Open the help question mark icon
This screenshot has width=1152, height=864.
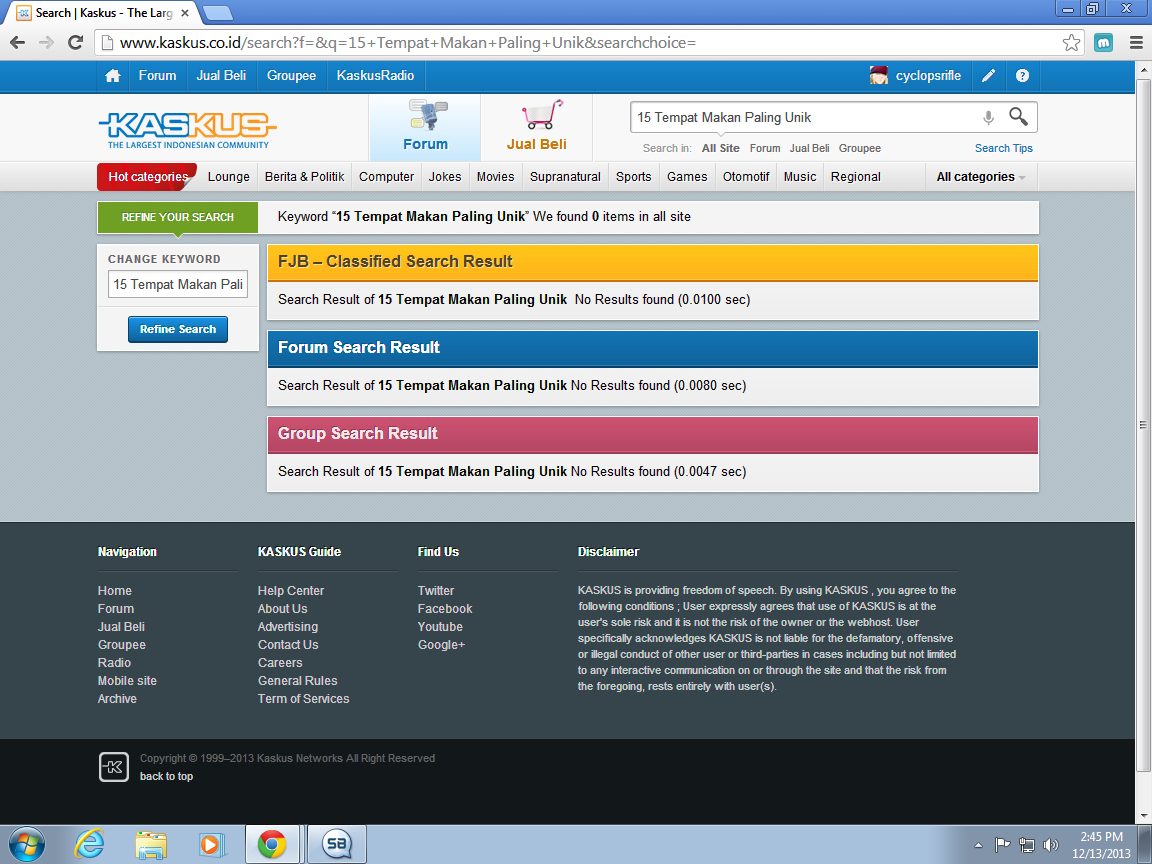[1022, 76]
